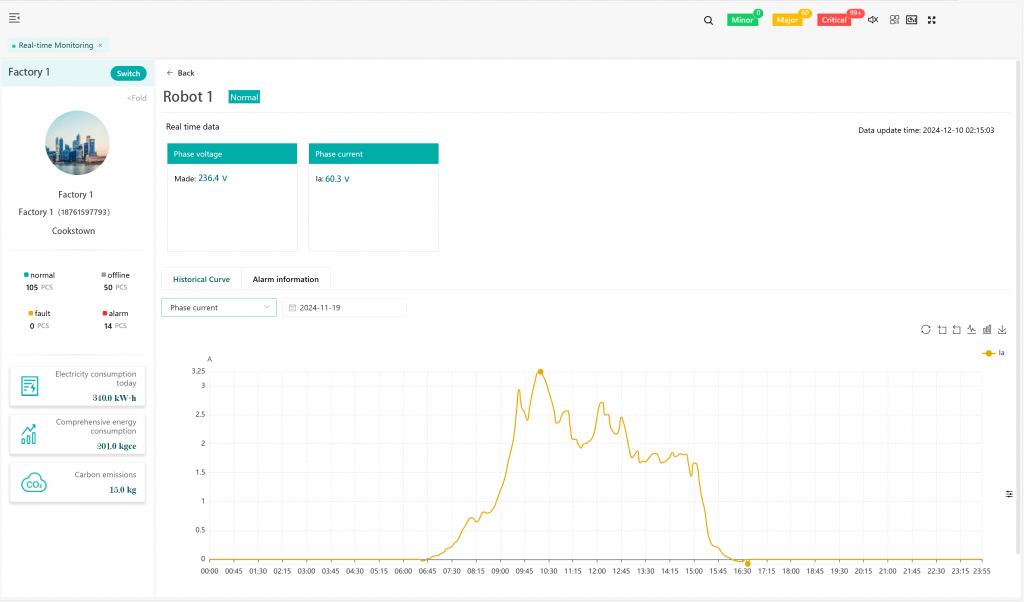Switch to the Alarm information tab
Screen dimensions: 1024x602
point(285,279)
